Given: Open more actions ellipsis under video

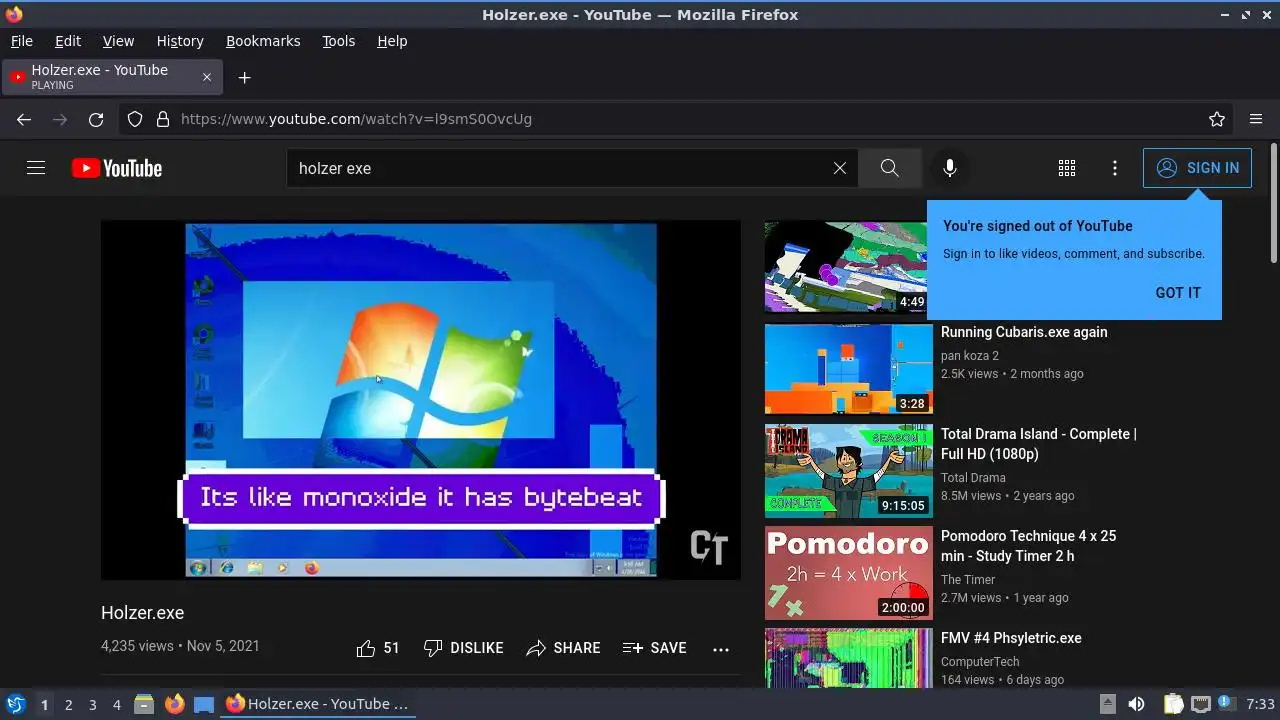Looking at the screenshot, I should 721,649.
